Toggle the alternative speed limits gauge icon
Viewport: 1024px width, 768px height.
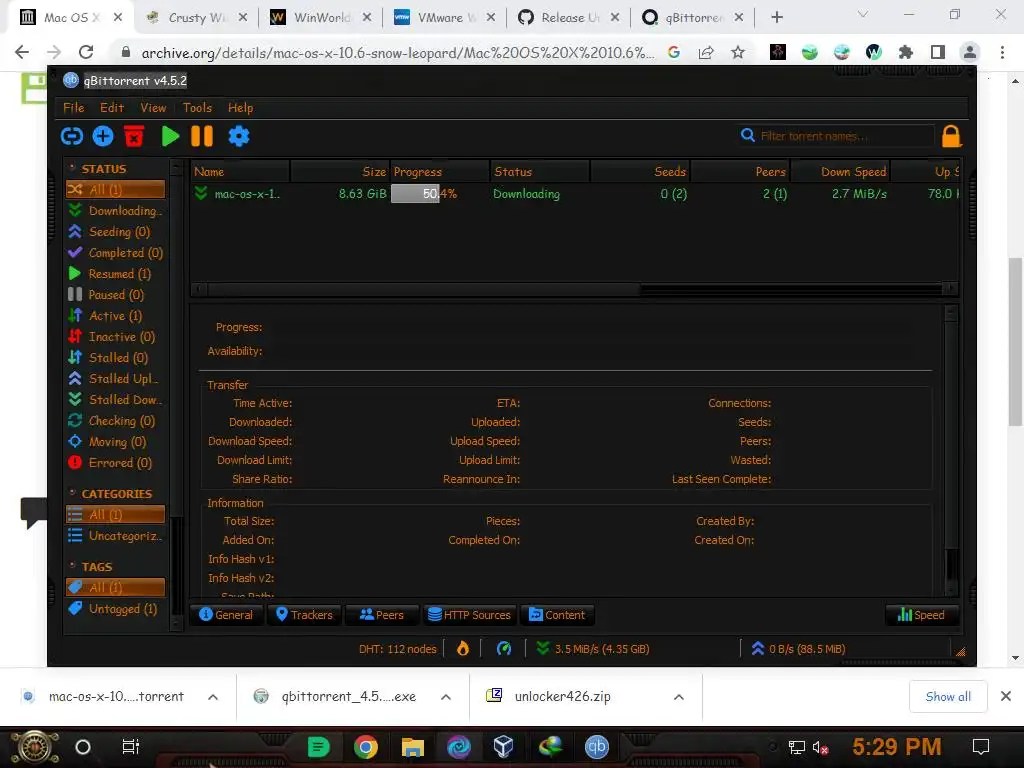pos(504,648)
